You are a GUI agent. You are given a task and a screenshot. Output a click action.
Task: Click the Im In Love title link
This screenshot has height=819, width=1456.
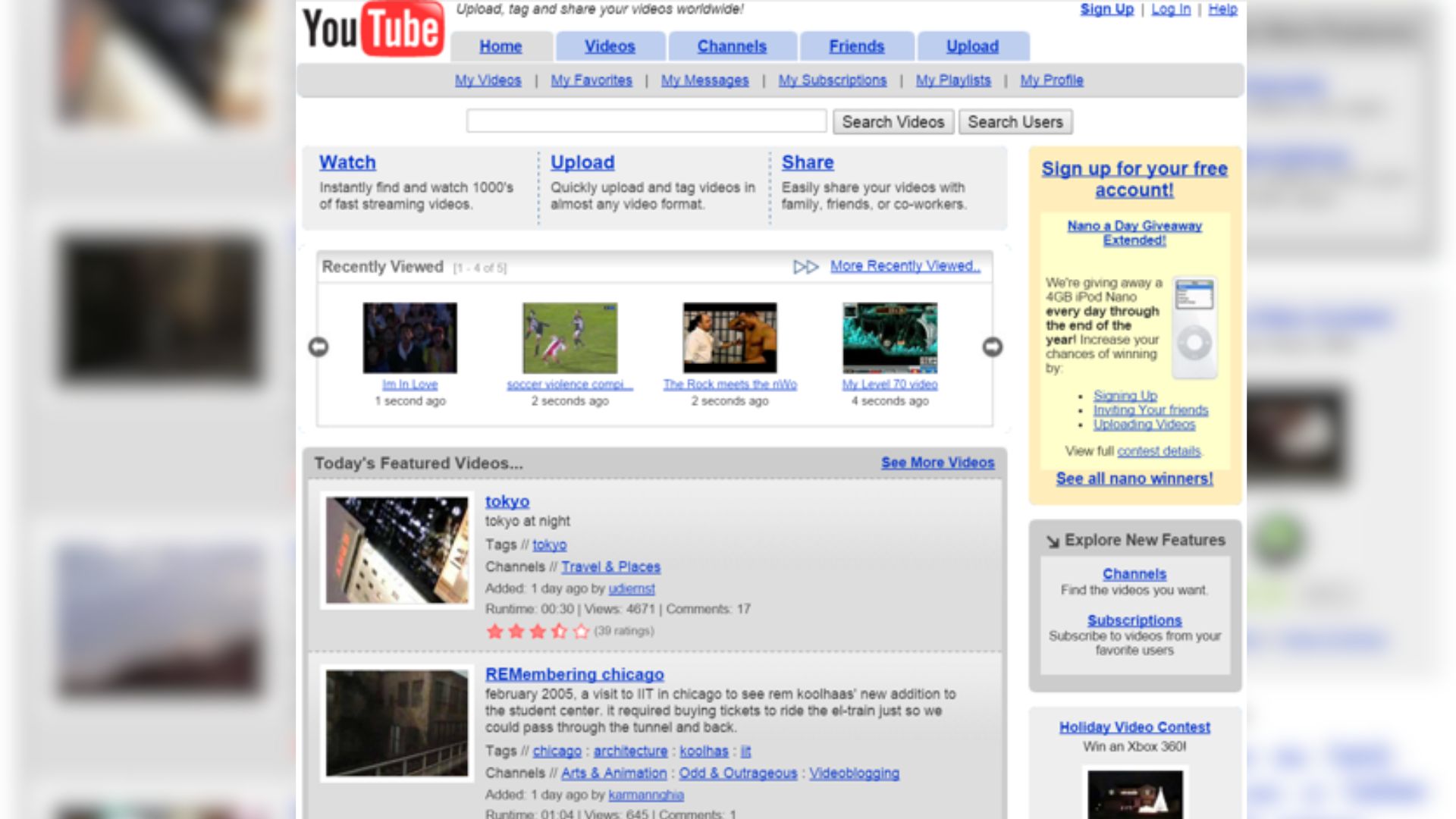pyautogui.click(x=409, y=384)
